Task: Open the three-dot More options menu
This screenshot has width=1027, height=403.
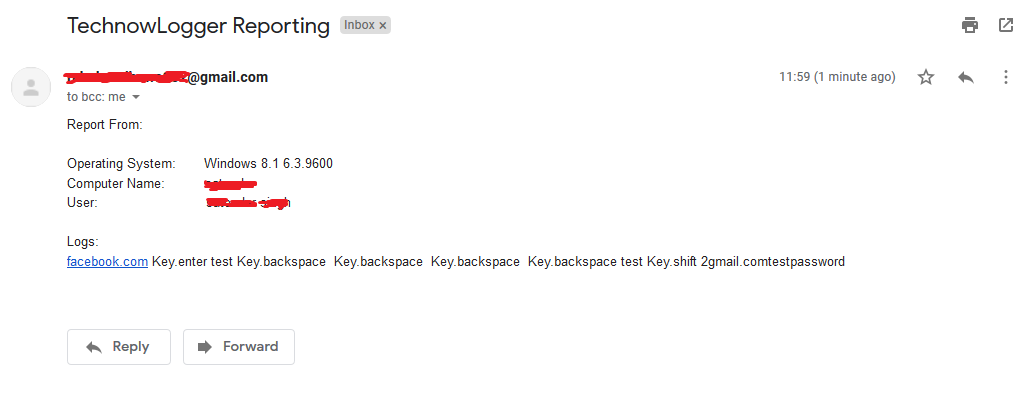Action: pos(1005,77)
